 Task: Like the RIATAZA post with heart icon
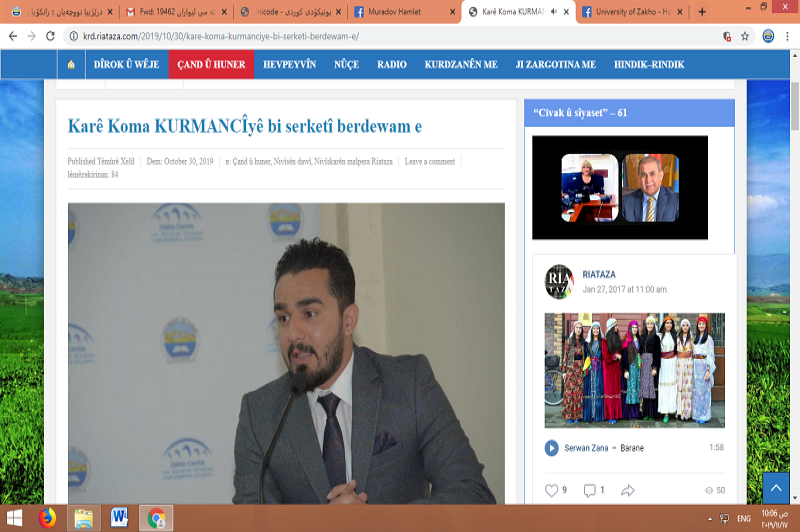(x=551, y=490)
